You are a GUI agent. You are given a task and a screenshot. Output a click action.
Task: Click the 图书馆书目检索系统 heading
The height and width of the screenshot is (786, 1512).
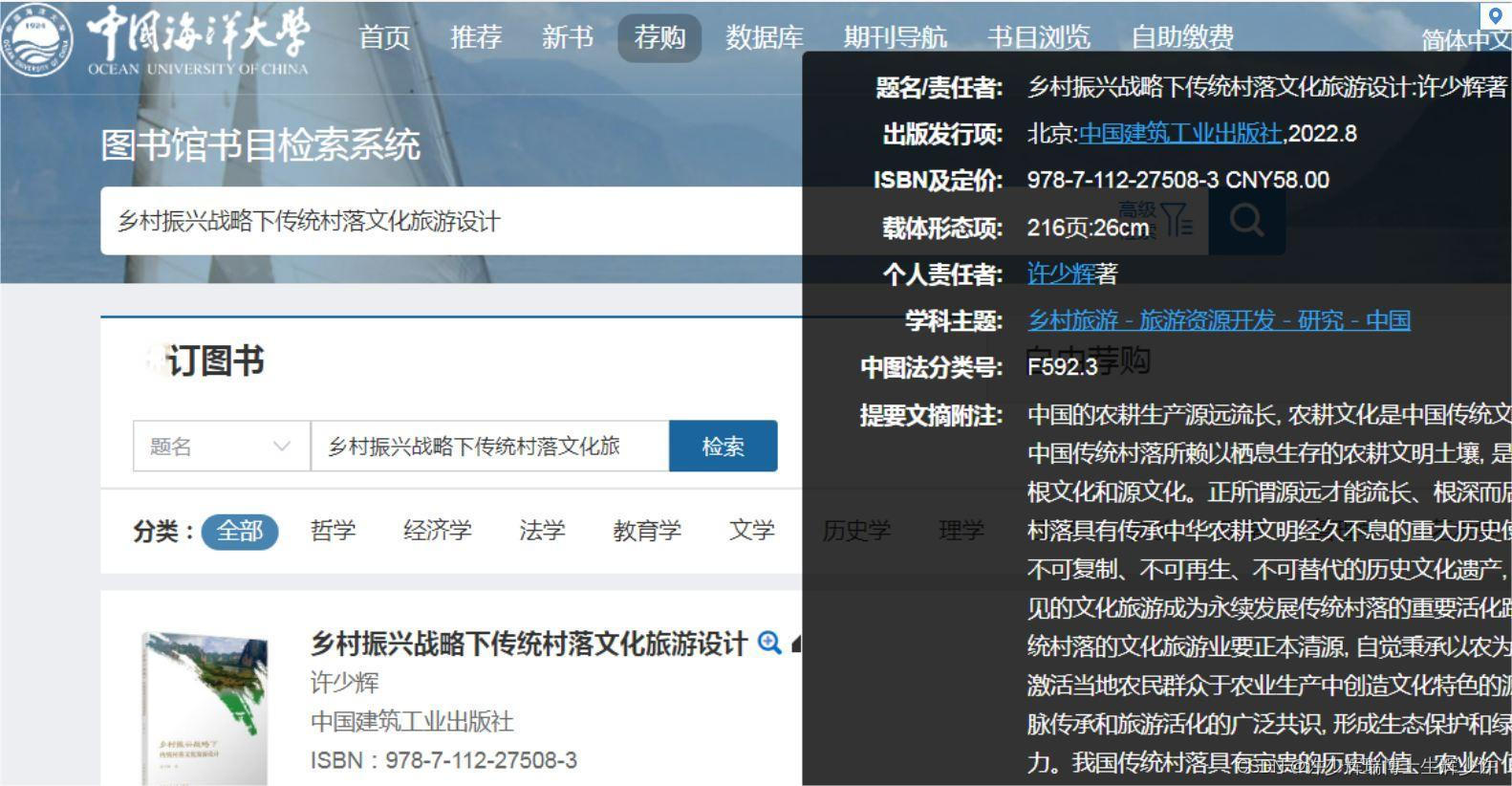pyautogui.click(x=260, y=145)
